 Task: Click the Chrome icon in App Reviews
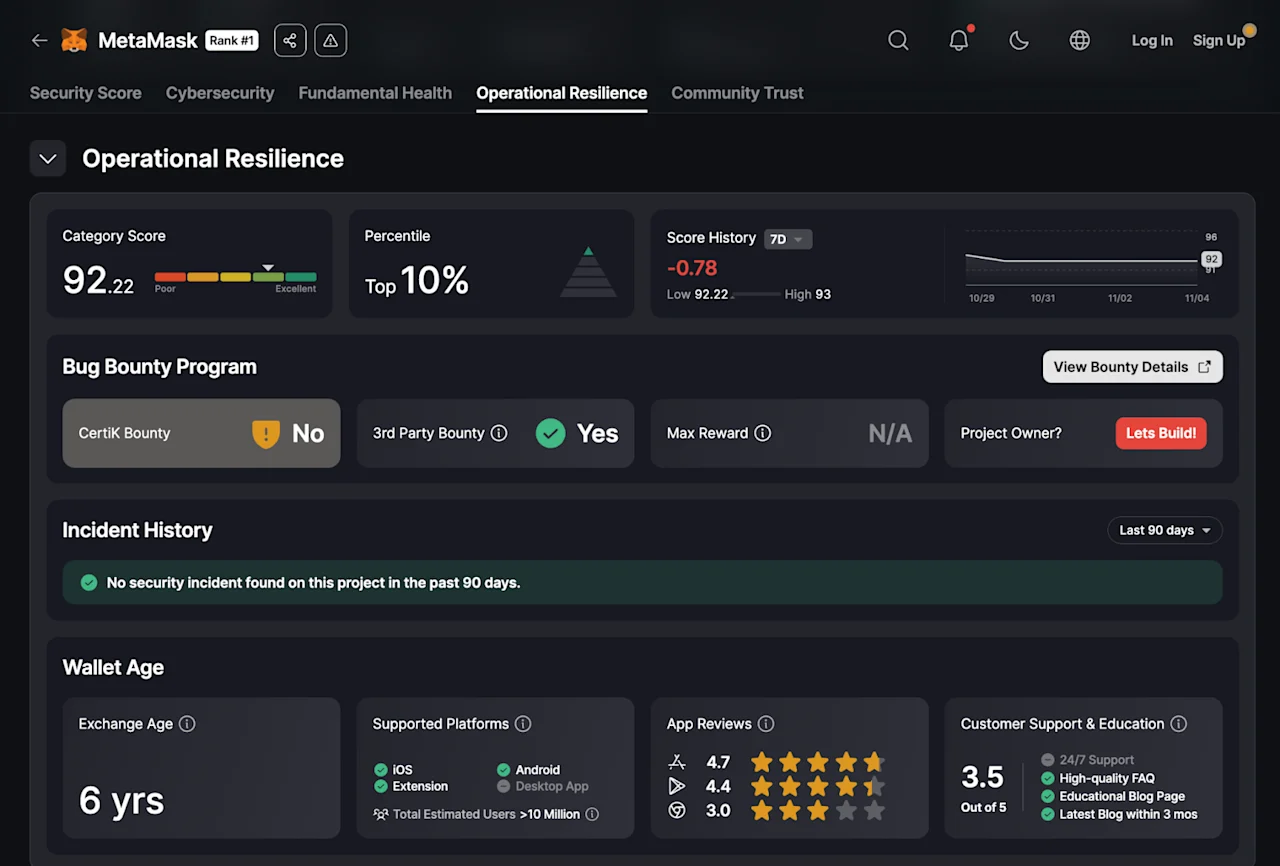point(677,810)
